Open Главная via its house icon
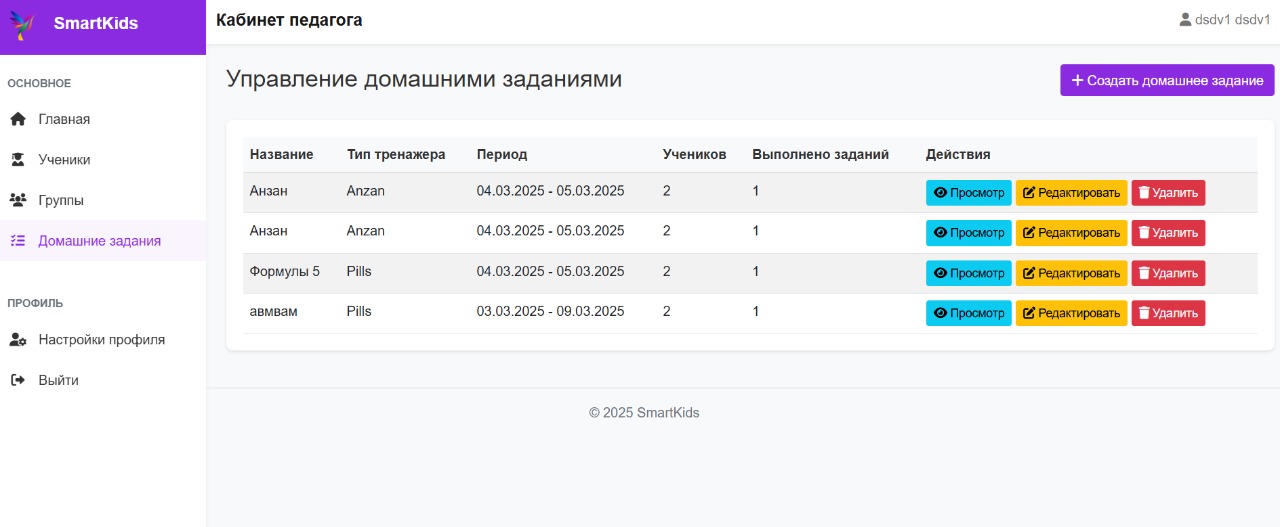 click(18, 119)
